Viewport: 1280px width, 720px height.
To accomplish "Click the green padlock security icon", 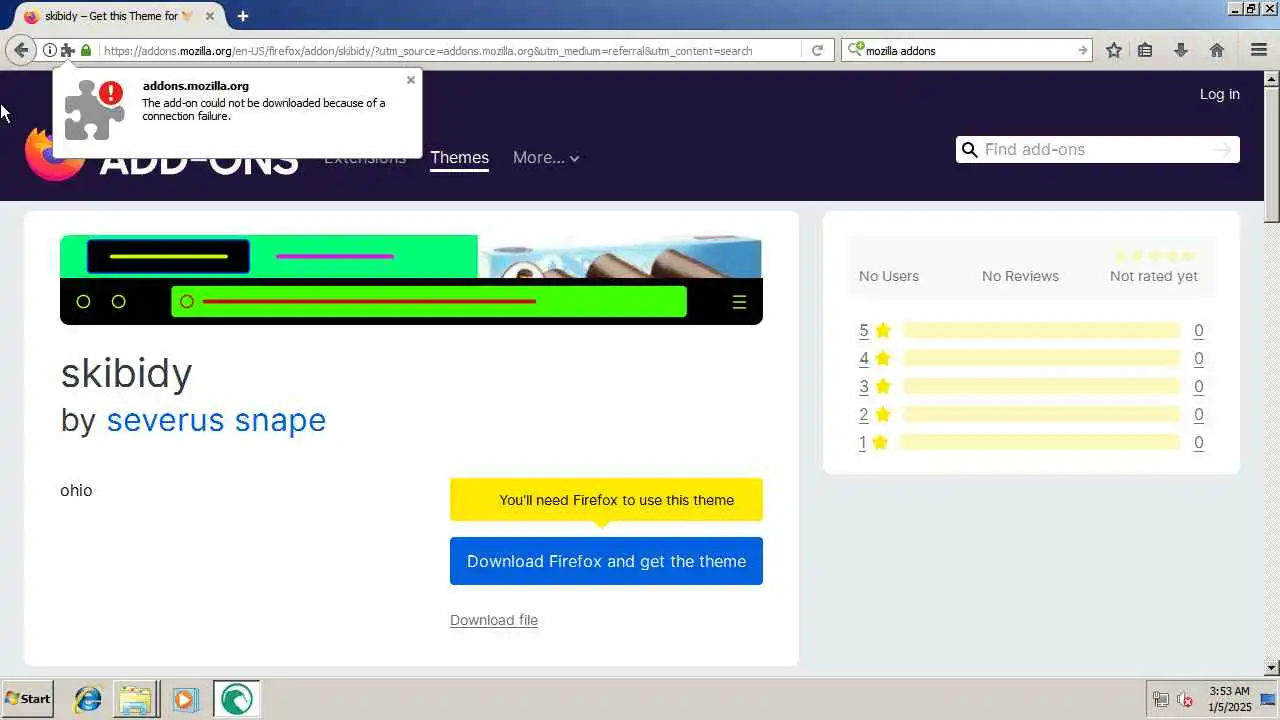I will point(86,50).
